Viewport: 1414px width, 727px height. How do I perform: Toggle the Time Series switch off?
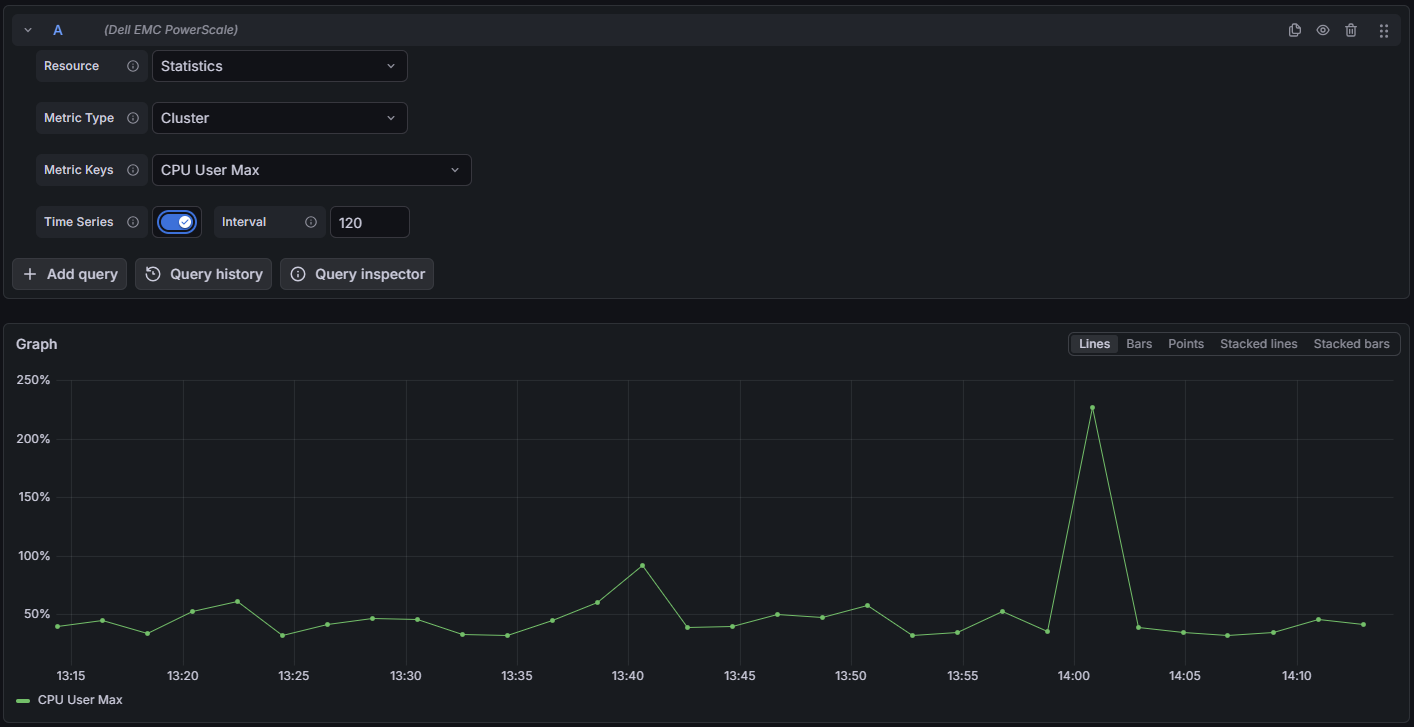click(177, 222)
